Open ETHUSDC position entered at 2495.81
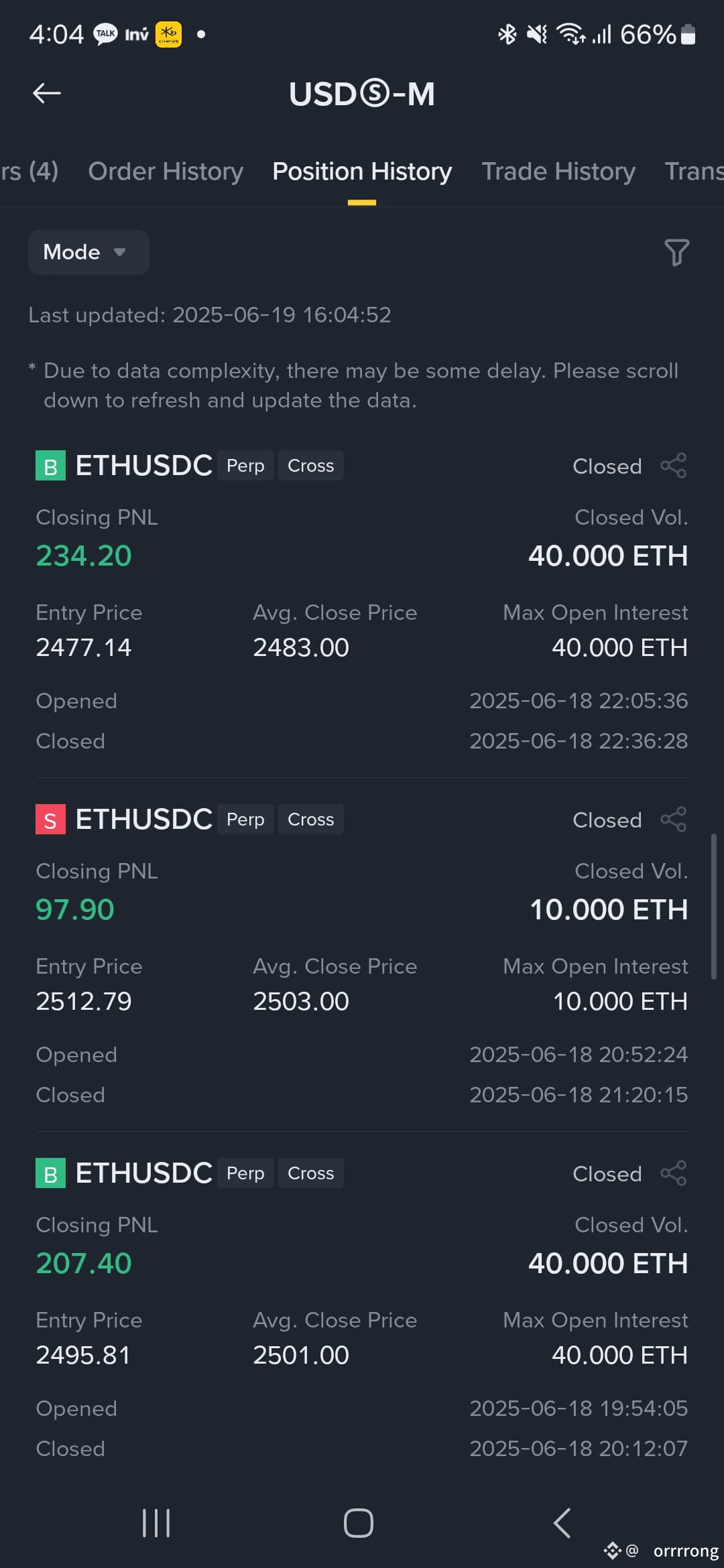 [x=362, y=1308]
